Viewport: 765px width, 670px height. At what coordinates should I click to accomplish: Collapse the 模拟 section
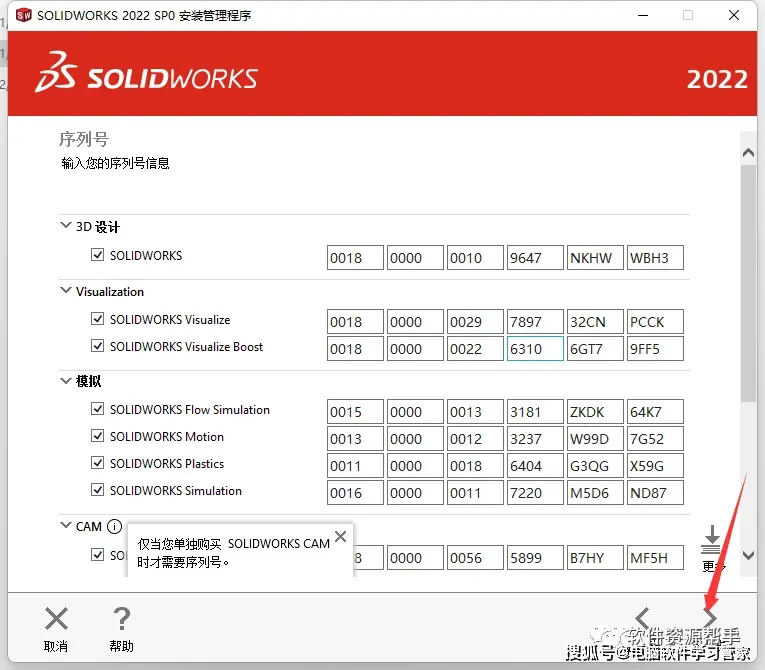[x=65, y=381]
